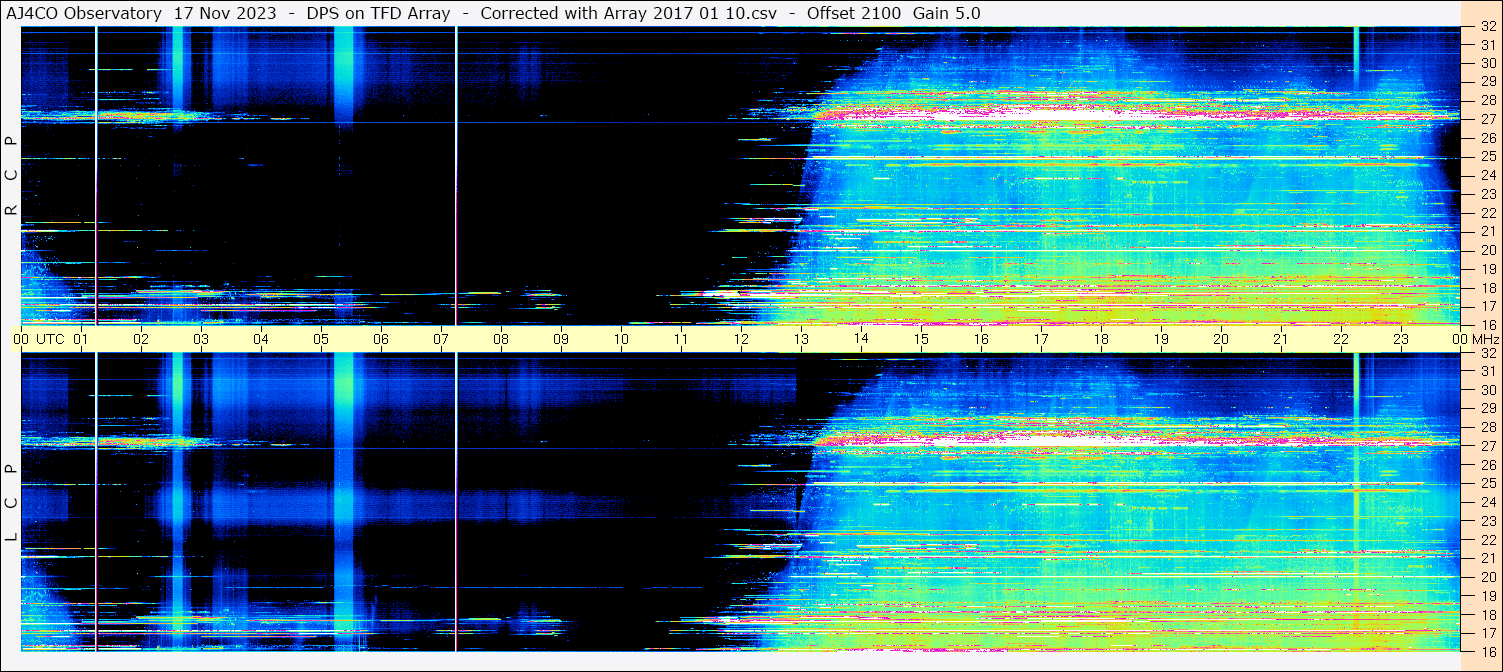
Task: Click the 22 hour mark on the UTC axis
Action: tap(1341, 339)
